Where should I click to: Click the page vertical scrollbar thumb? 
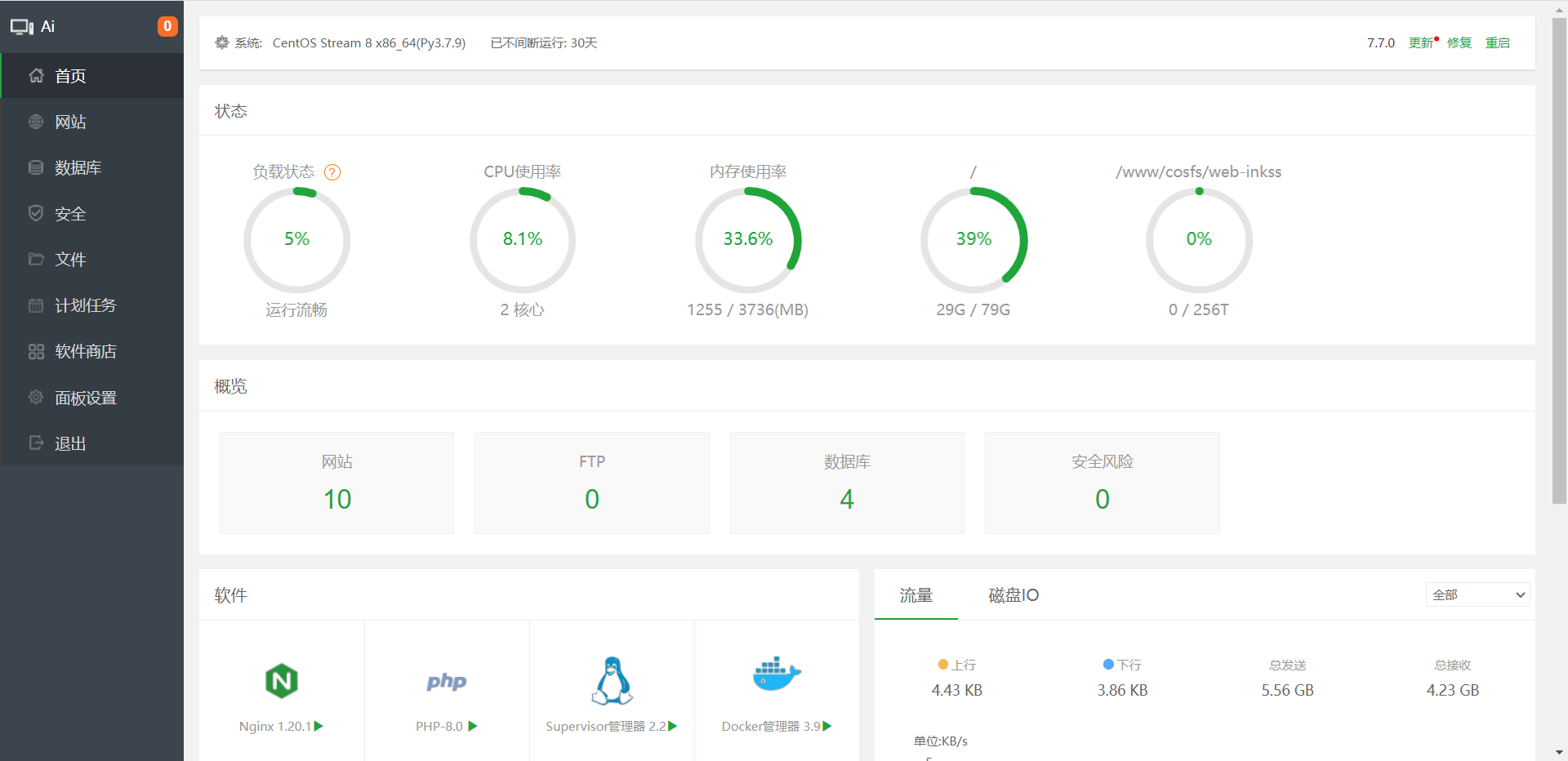tap(1560, 261)
